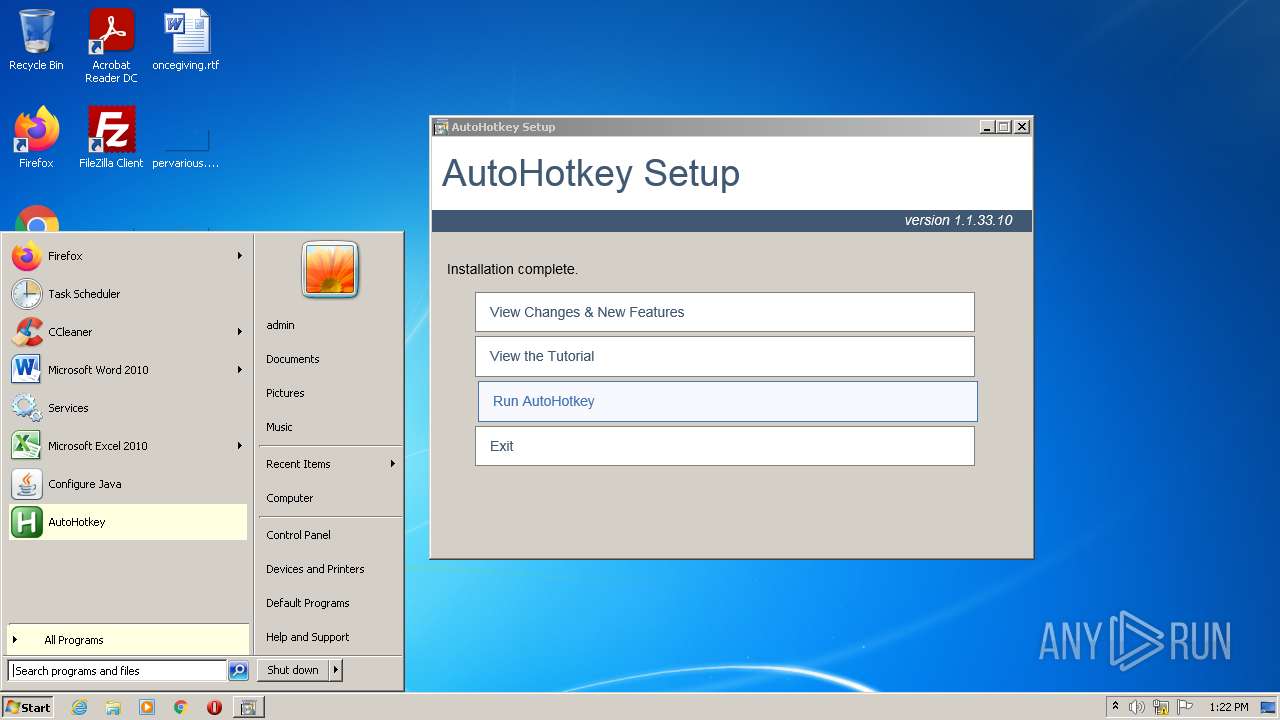Click the user account picture
The width and height of the screenshot is (1280, 720).
pos(330,270)
